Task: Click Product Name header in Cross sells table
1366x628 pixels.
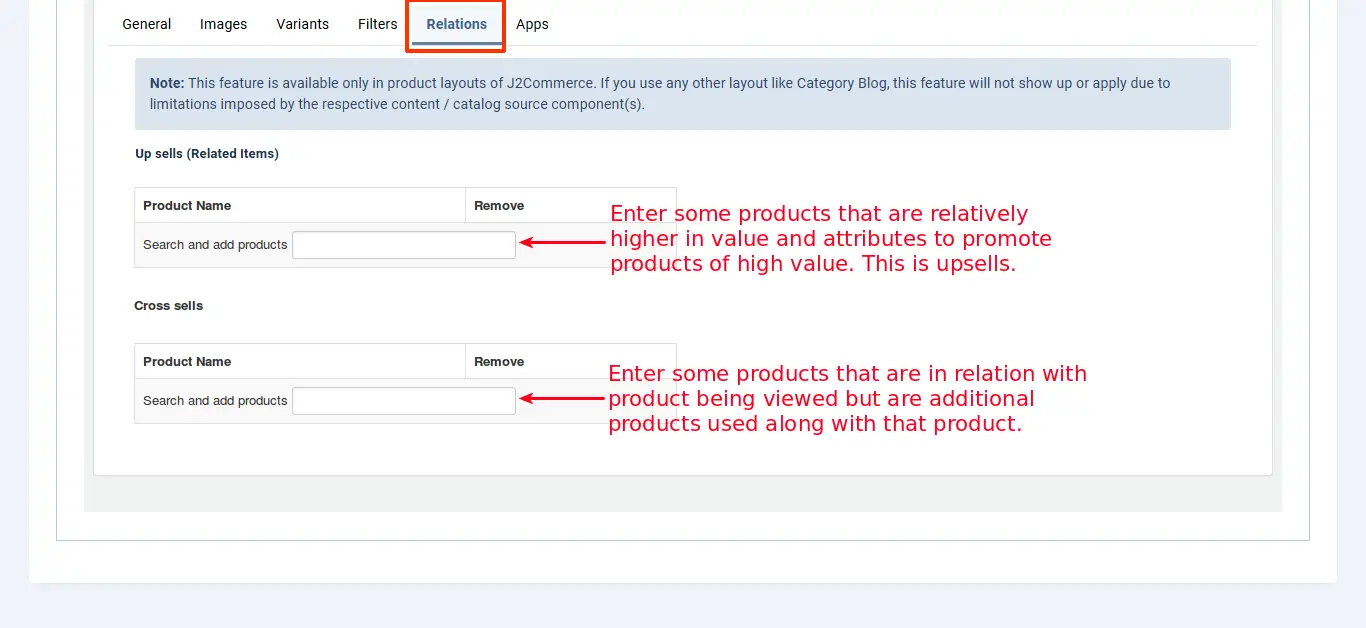Action: [x=187, y=362]
